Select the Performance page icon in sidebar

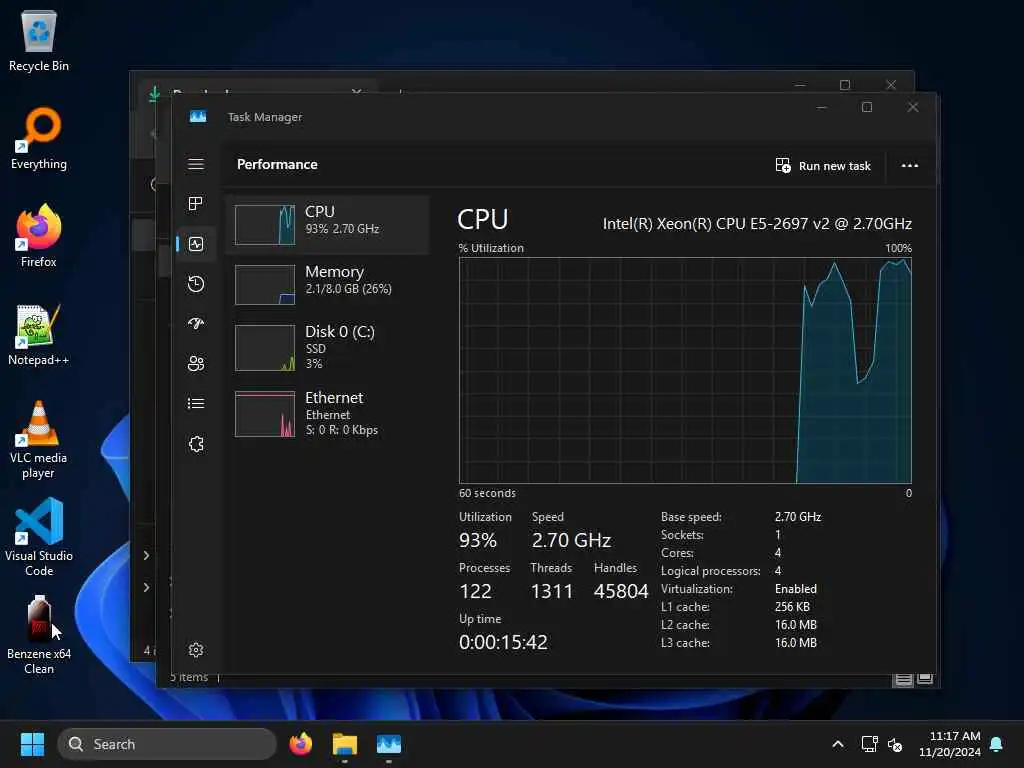coord(196,244)
